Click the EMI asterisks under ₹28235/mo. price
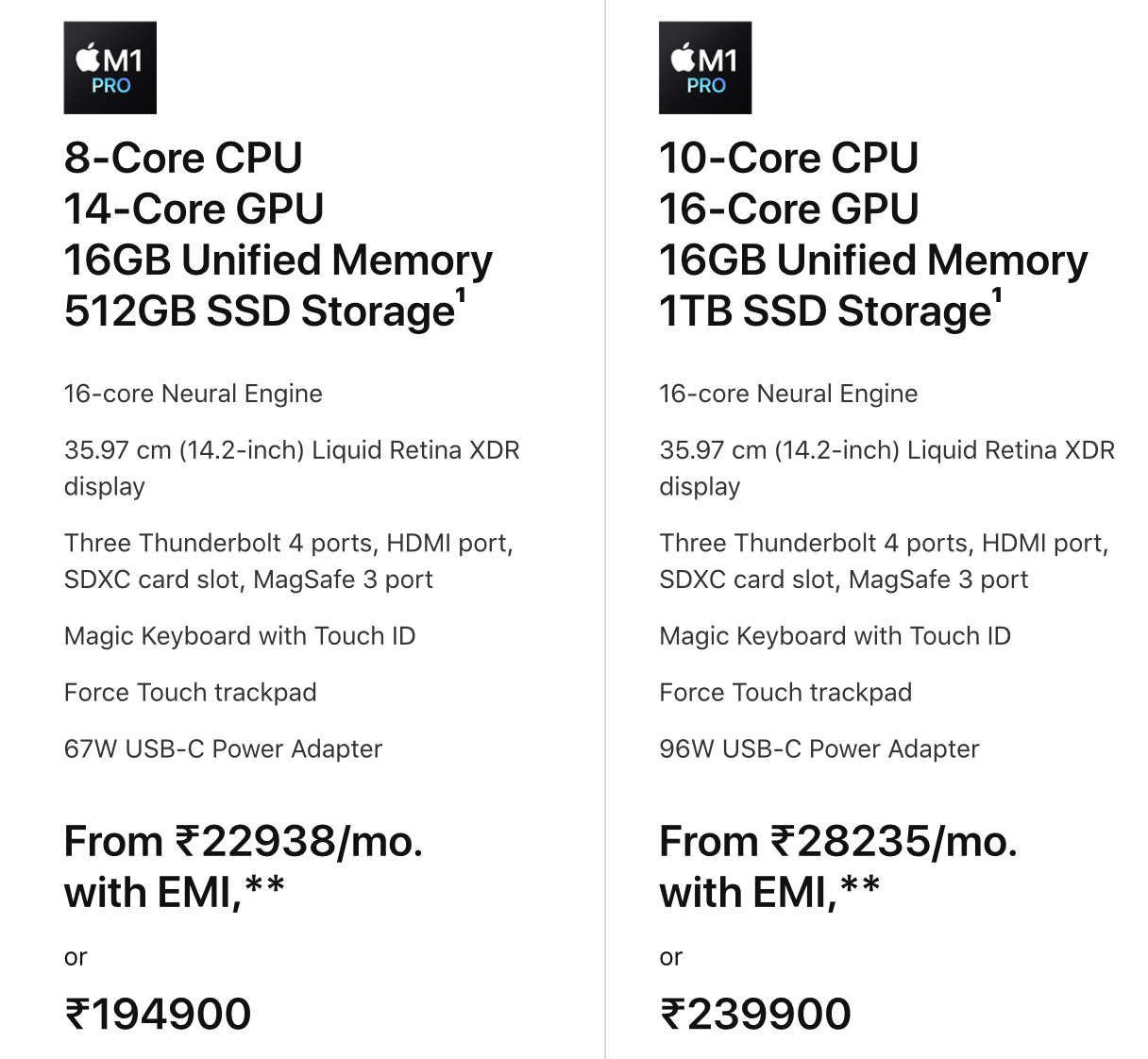The height and width of the screenshot is (1059, 1148). tap(860, 885)
